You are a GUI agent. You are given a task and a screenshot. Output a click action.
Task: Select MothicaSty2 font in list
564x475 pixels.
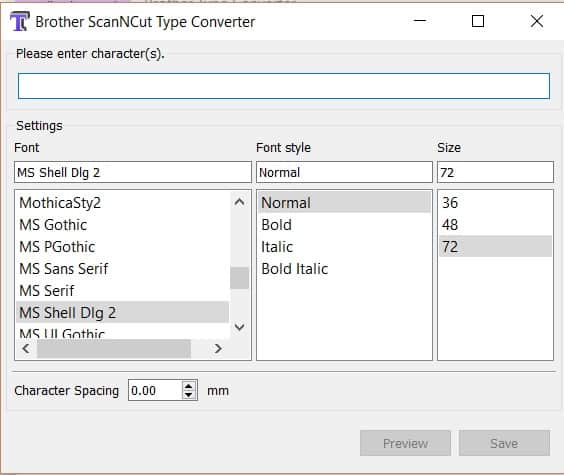122,202
